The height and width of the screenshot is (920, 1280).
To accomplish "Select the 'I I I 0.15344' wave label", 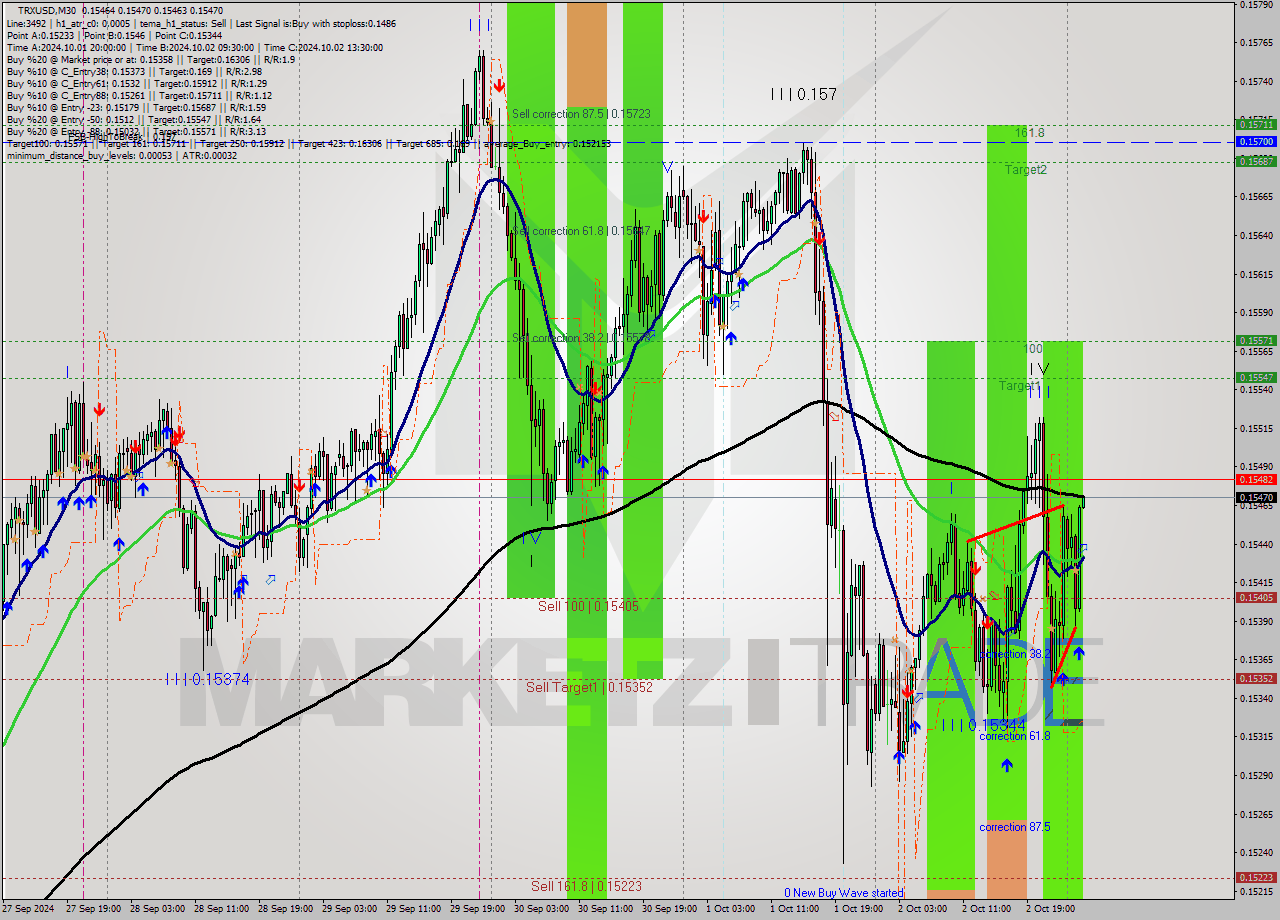I will pyautogui.click(x=984, y=725).
